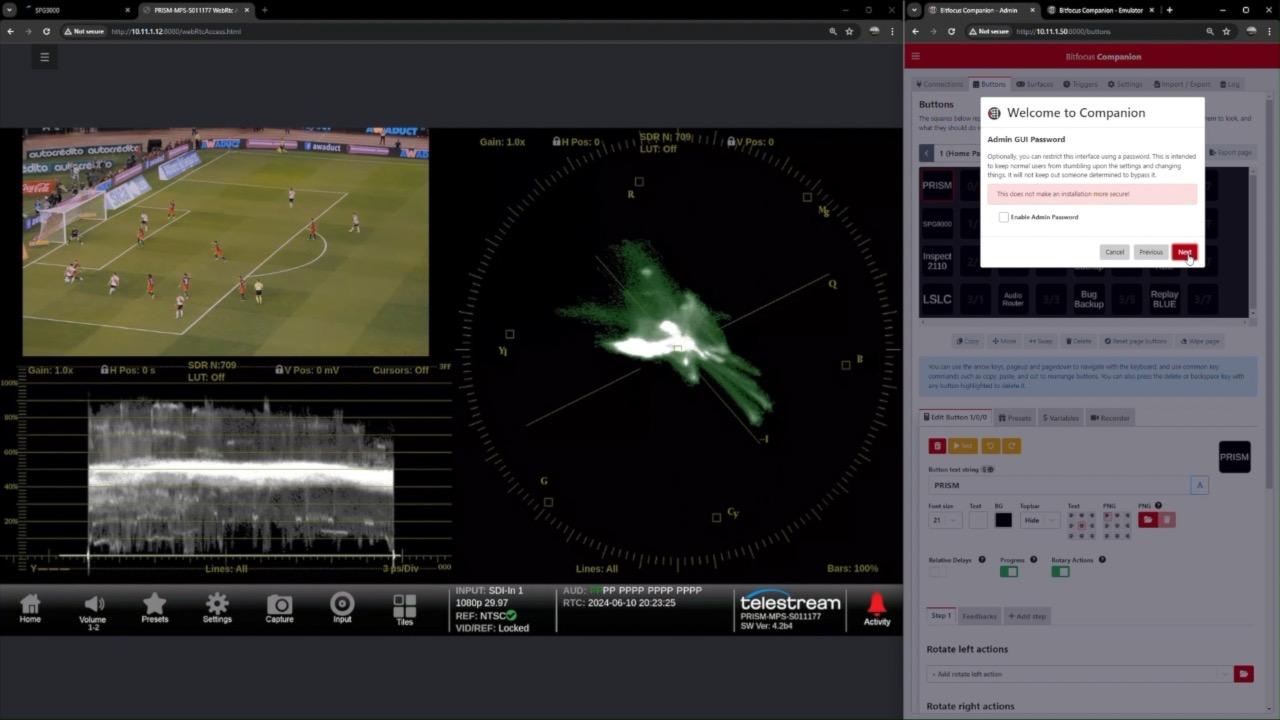Open a new tab in the Companion browser

[x=1169, y=10]
